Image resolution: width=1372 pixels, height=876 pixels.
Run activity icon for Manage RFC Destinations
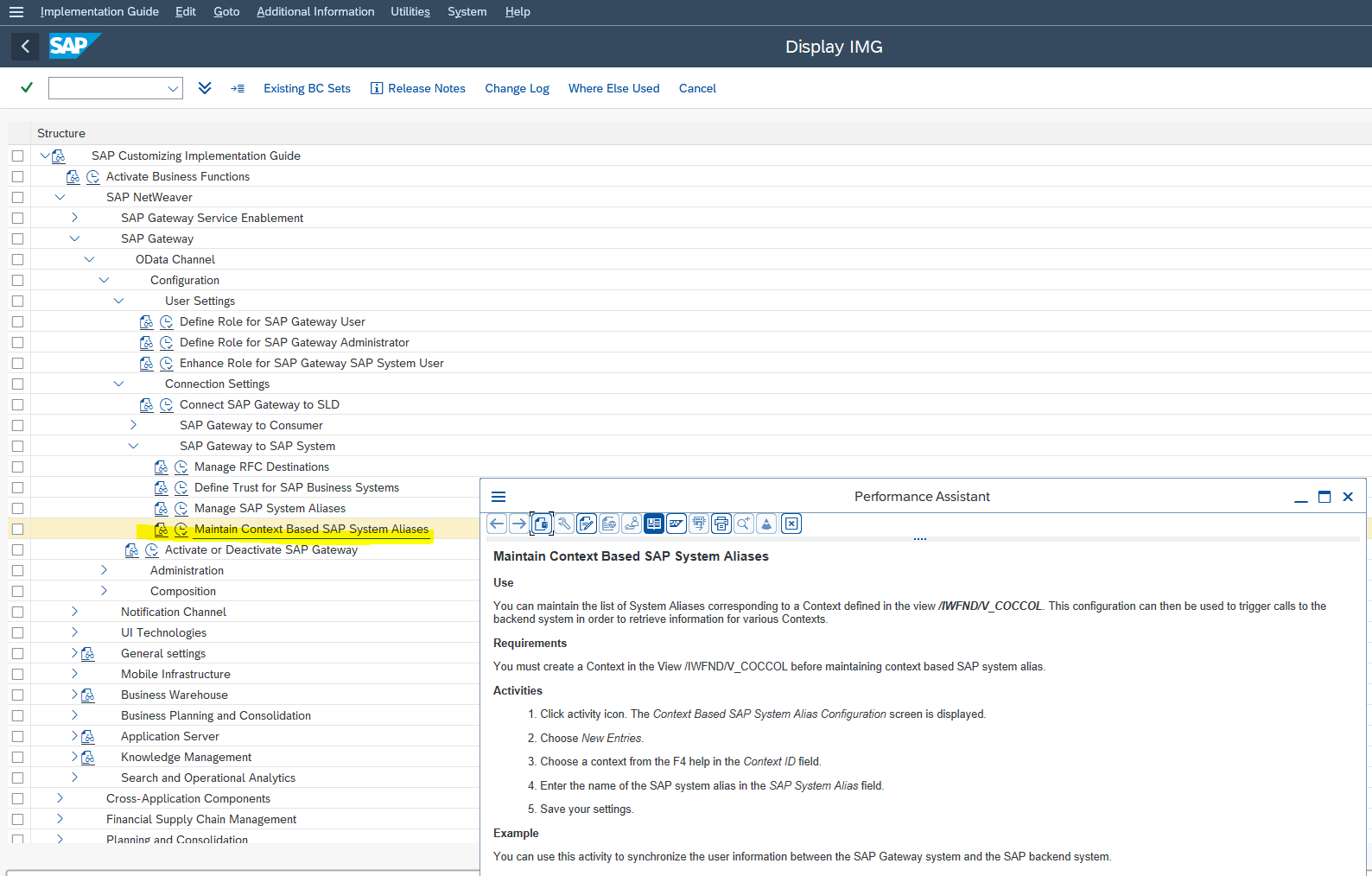[x=181, y=467]
